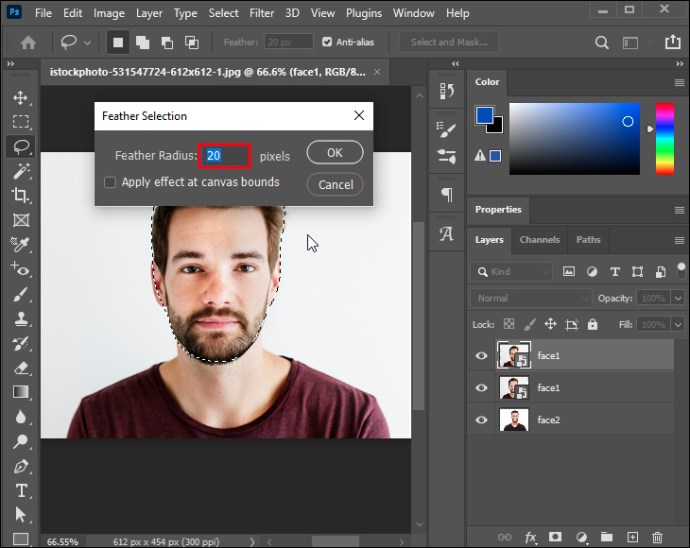Select the Brush tool
This screenshot has width=690, height=548.
coord(21,294)
